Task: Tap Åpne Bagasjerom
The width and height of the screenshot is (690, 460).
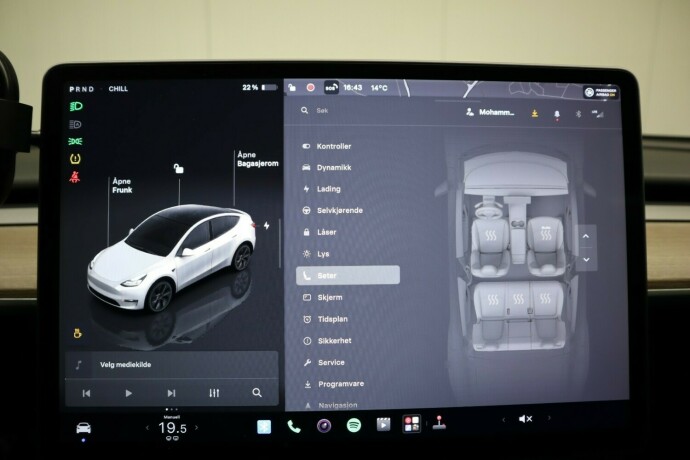Action: point(257,159)
